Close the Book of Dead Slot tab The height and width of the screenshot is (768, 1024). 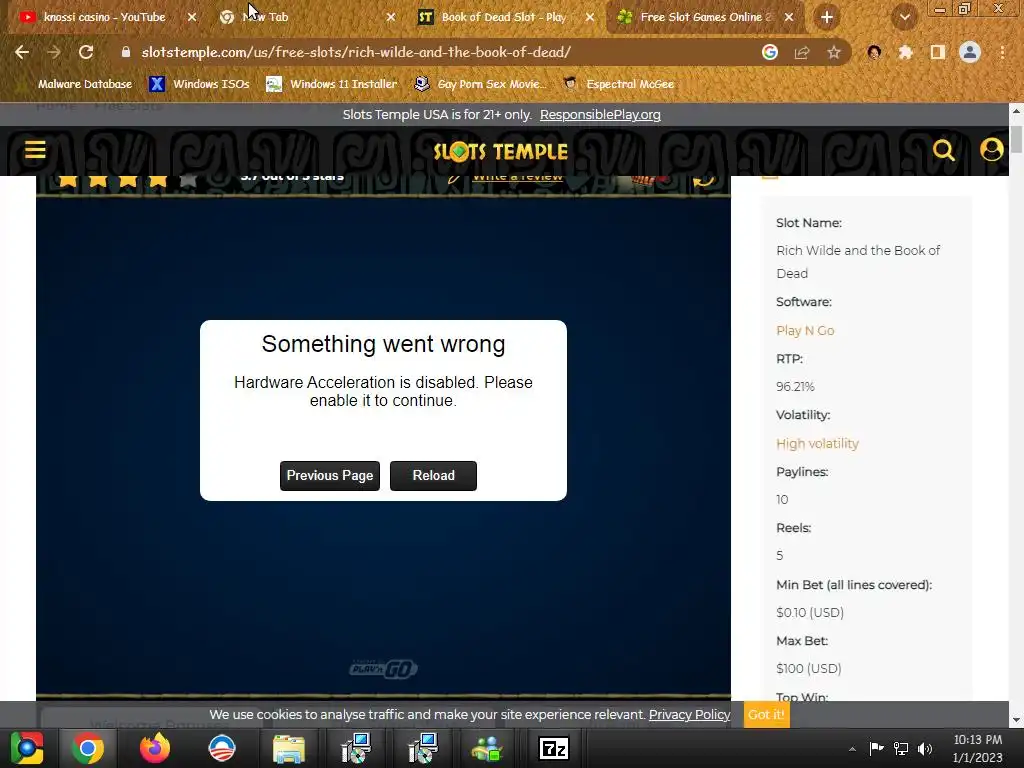(590, 18)
